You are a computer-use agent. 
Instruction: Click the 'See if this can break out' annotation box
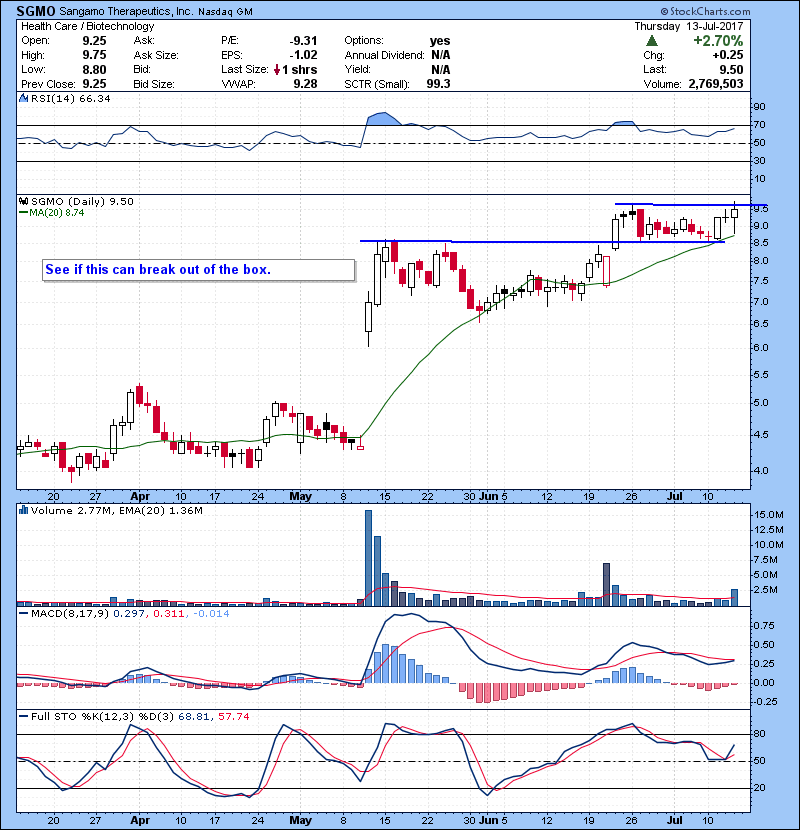(199, 269)
